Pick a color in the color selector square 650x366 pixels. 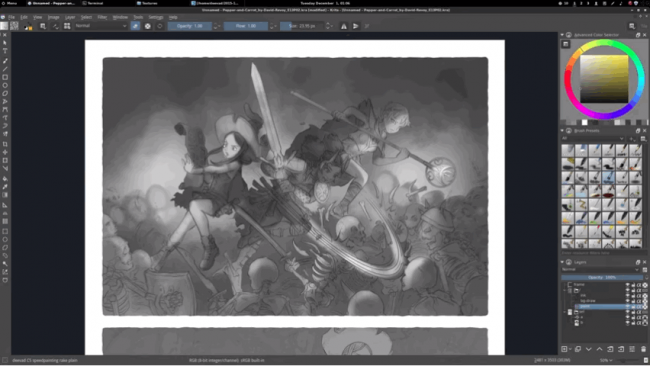(604, 79)
